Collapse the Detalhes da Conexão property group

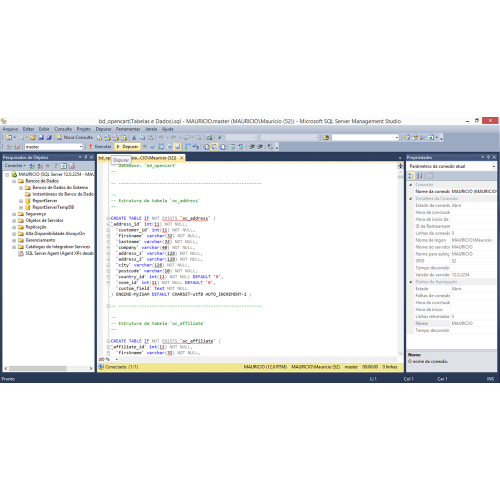coord(411,199)
